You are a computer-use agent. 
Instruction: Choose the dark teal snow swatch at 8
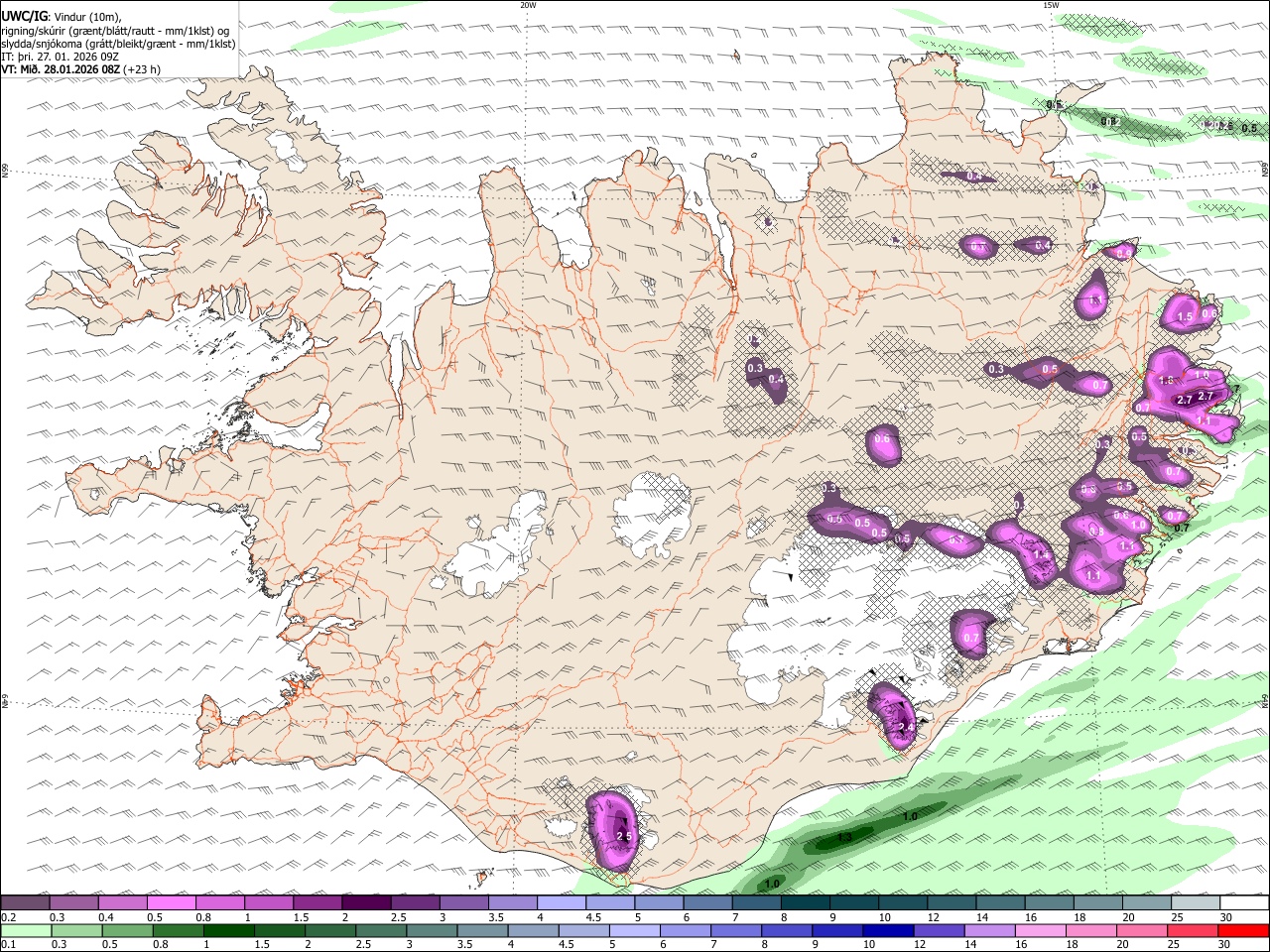804,902
